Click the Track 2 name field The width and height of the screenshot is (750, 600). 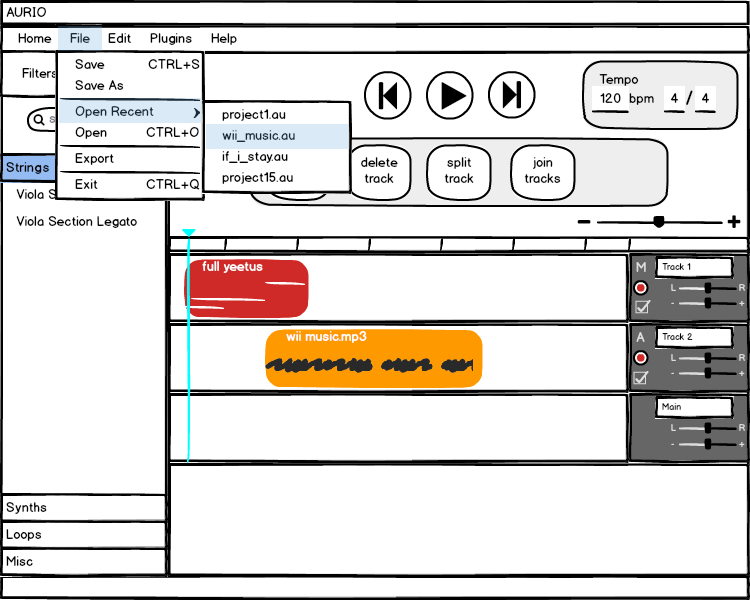[x=694, y=337]
